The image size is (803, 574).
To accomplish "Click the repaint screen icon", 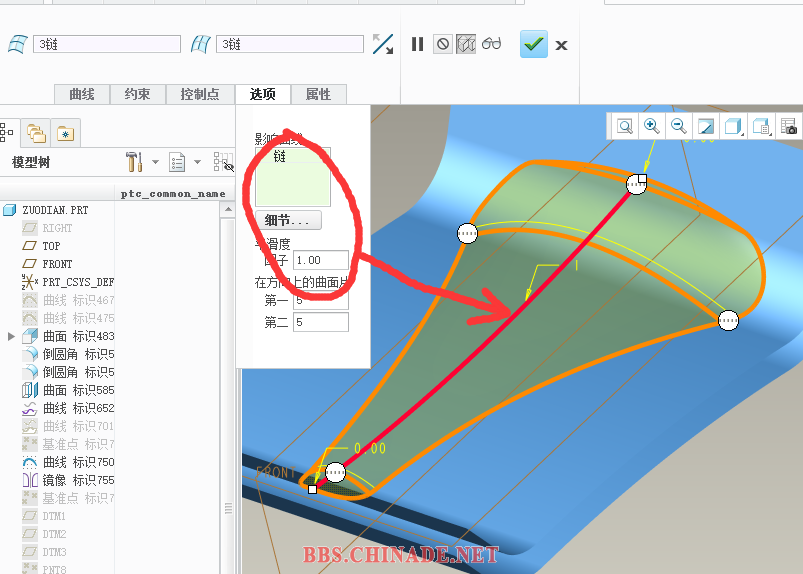I will pyautogui.click(x=706, y=126).
